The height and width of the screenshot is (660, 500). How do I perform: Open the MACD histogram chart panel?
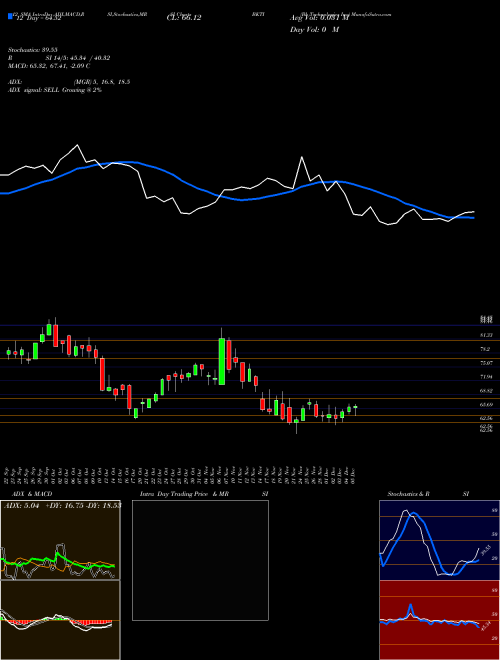[x=60, y=620]
